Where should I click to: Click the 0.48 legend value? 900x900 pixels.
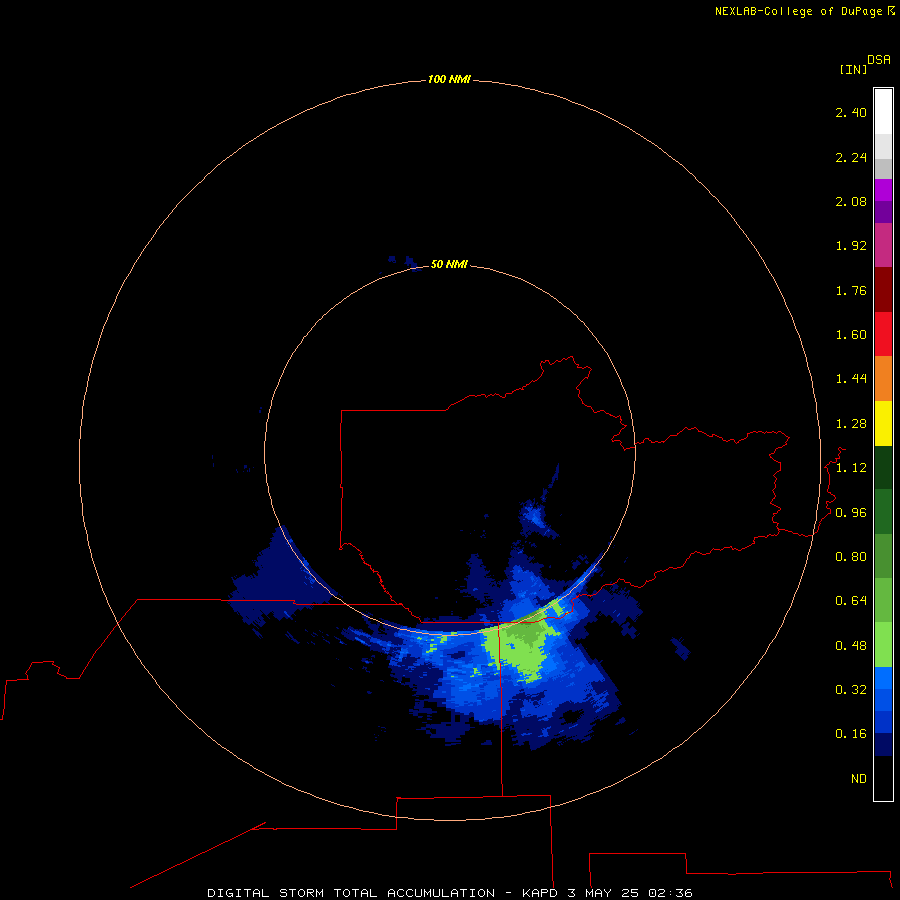(851, 646)
